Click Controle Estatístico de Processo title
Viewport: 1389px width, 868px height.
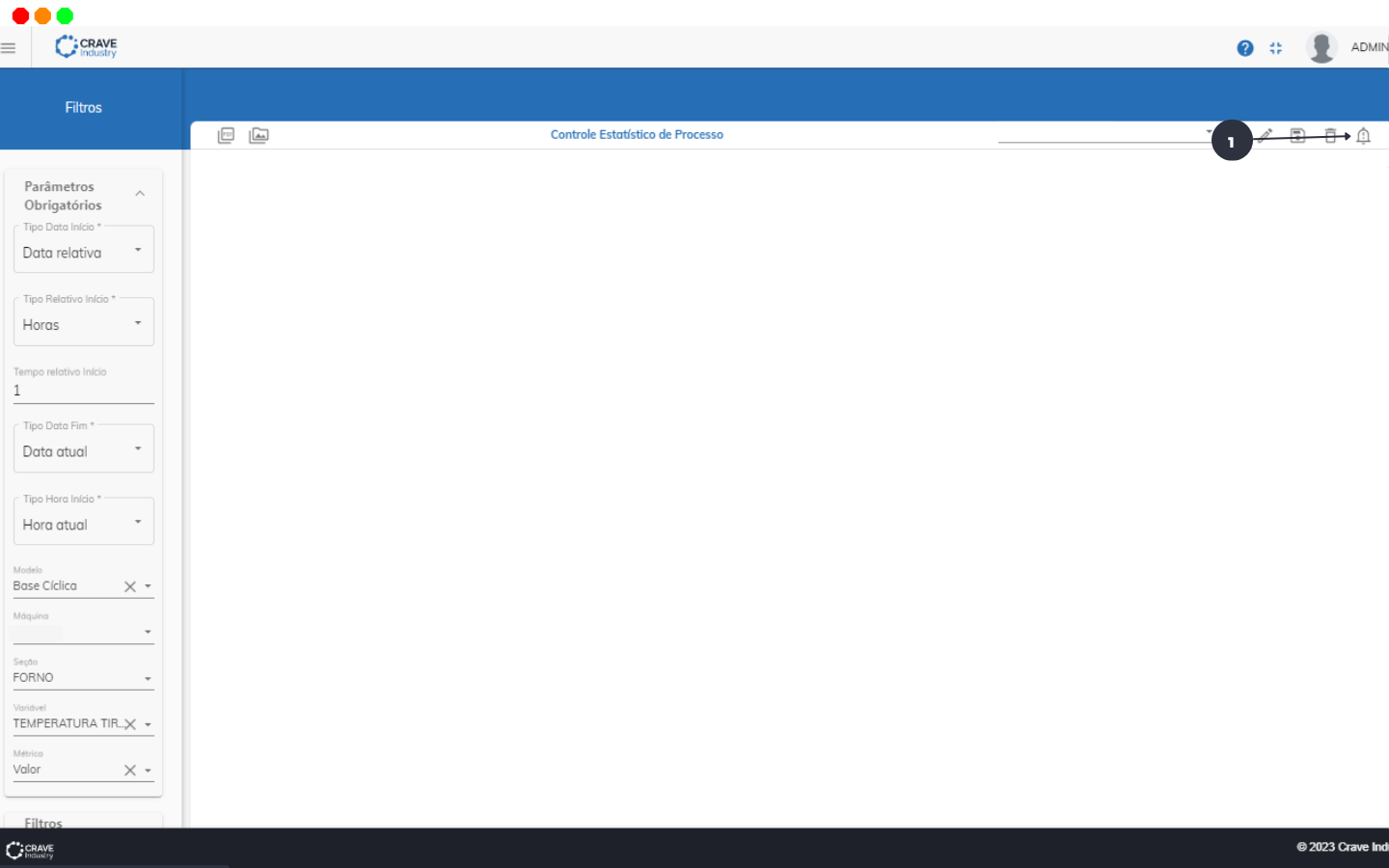(637, 135)
